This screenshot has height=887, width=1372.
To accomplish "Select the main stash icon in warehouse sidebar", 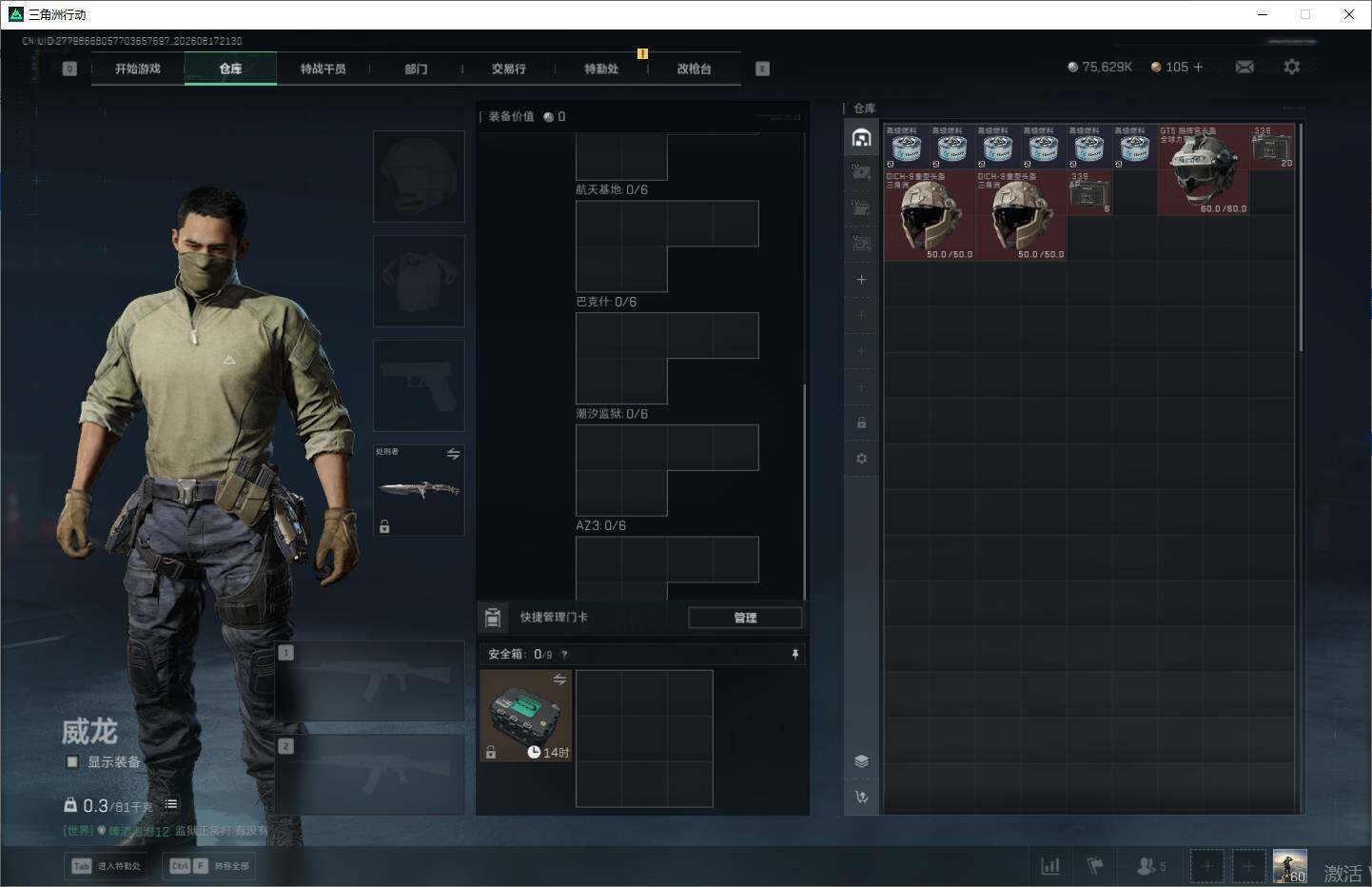I will [861, 137].
